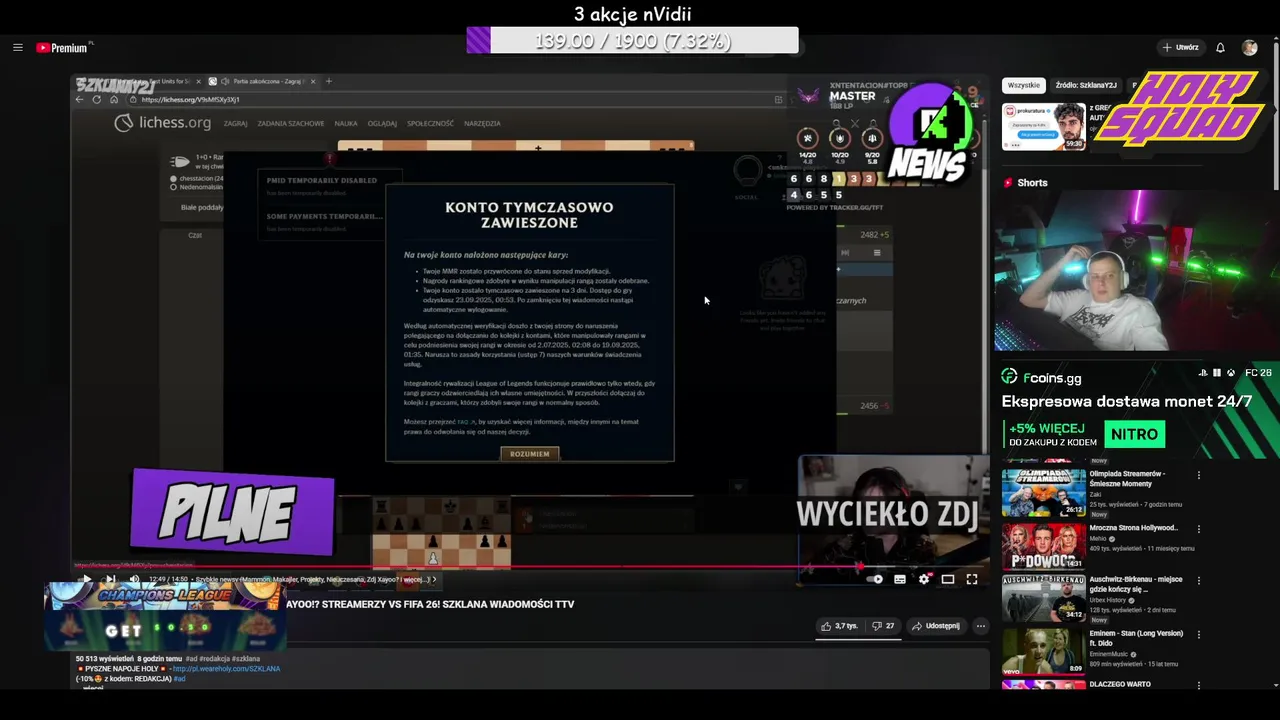Screen dimensions: 1280x720
Task: Play the YouTube video
Action: coord(86,579)
